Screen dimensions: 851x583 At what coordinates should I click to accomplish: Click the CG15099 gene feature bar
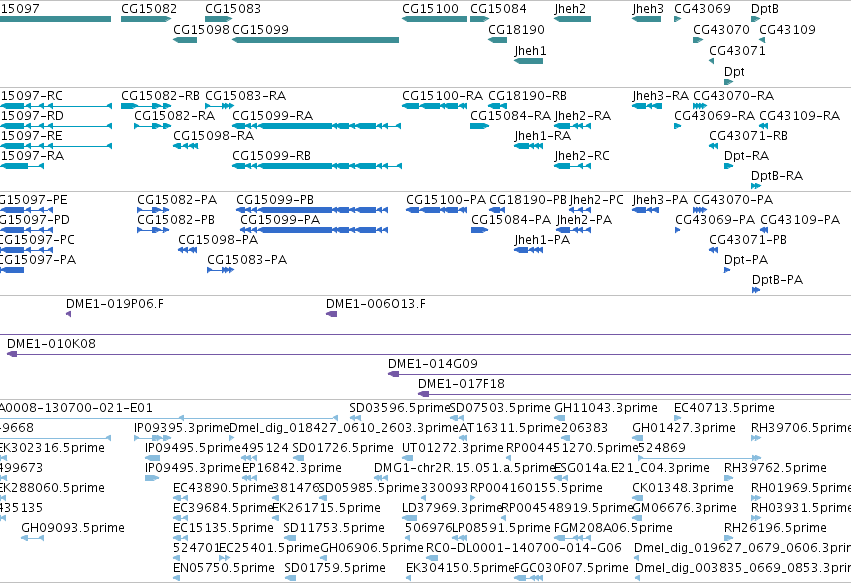pos(315,40)
